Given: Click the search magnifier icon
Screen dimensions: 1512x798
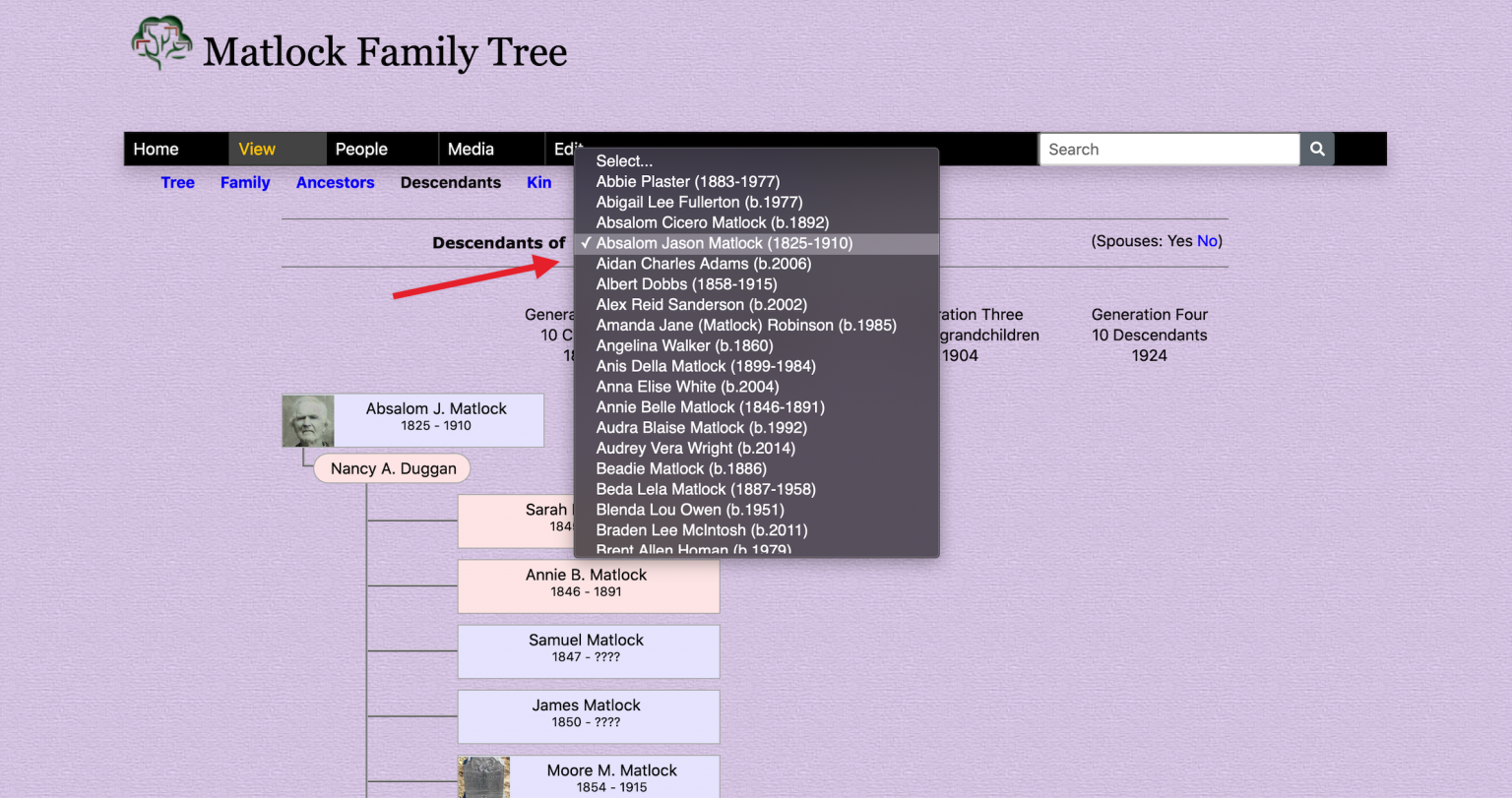Looking at the screenshot, I should 1317,149.
